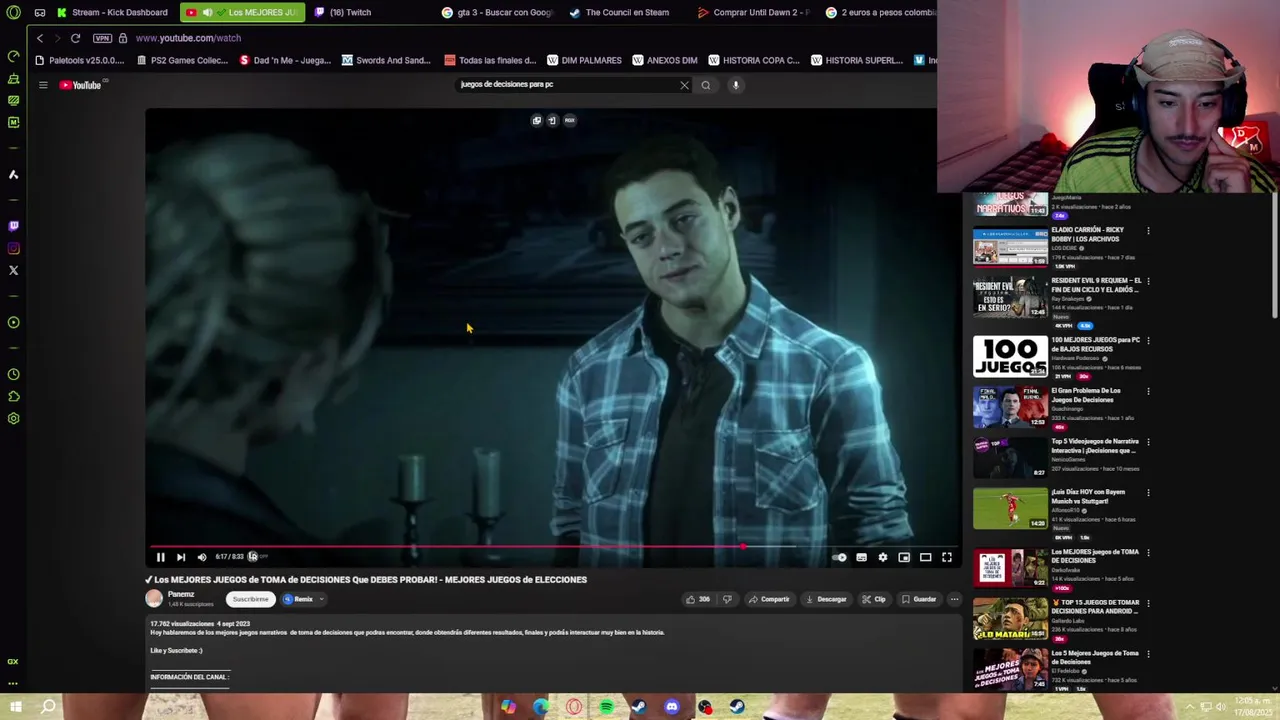Click the search magnifier button
This screenshot has height=720, width=1280.
coord(706,85)
